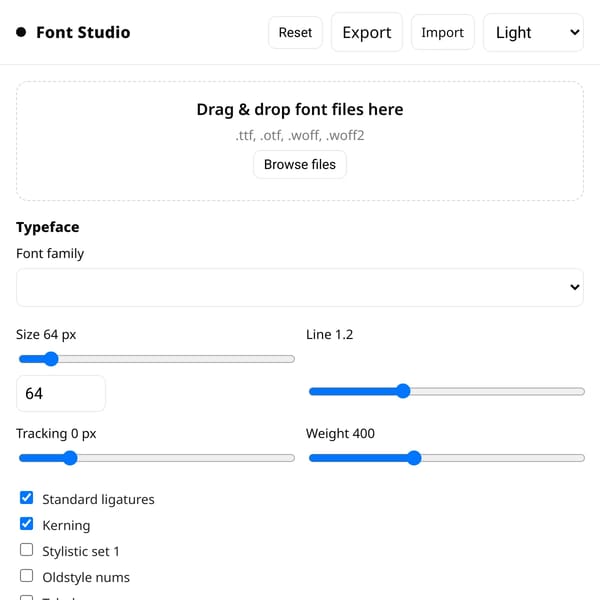This screenshot has height=600, width=600.
Task: Enable Oldstyle nums checkbox
Action: (x=26, y=576)
